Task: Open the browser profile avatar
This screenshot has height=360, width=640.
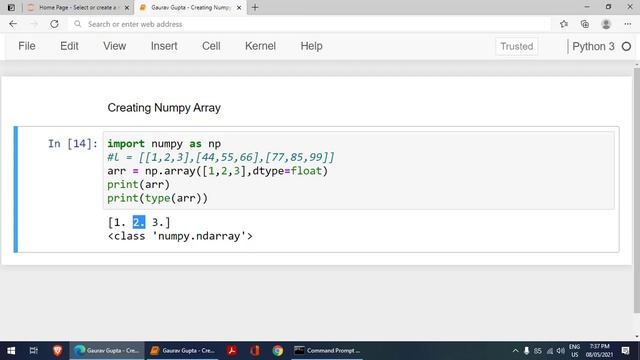Action: (x=606, y=24)
